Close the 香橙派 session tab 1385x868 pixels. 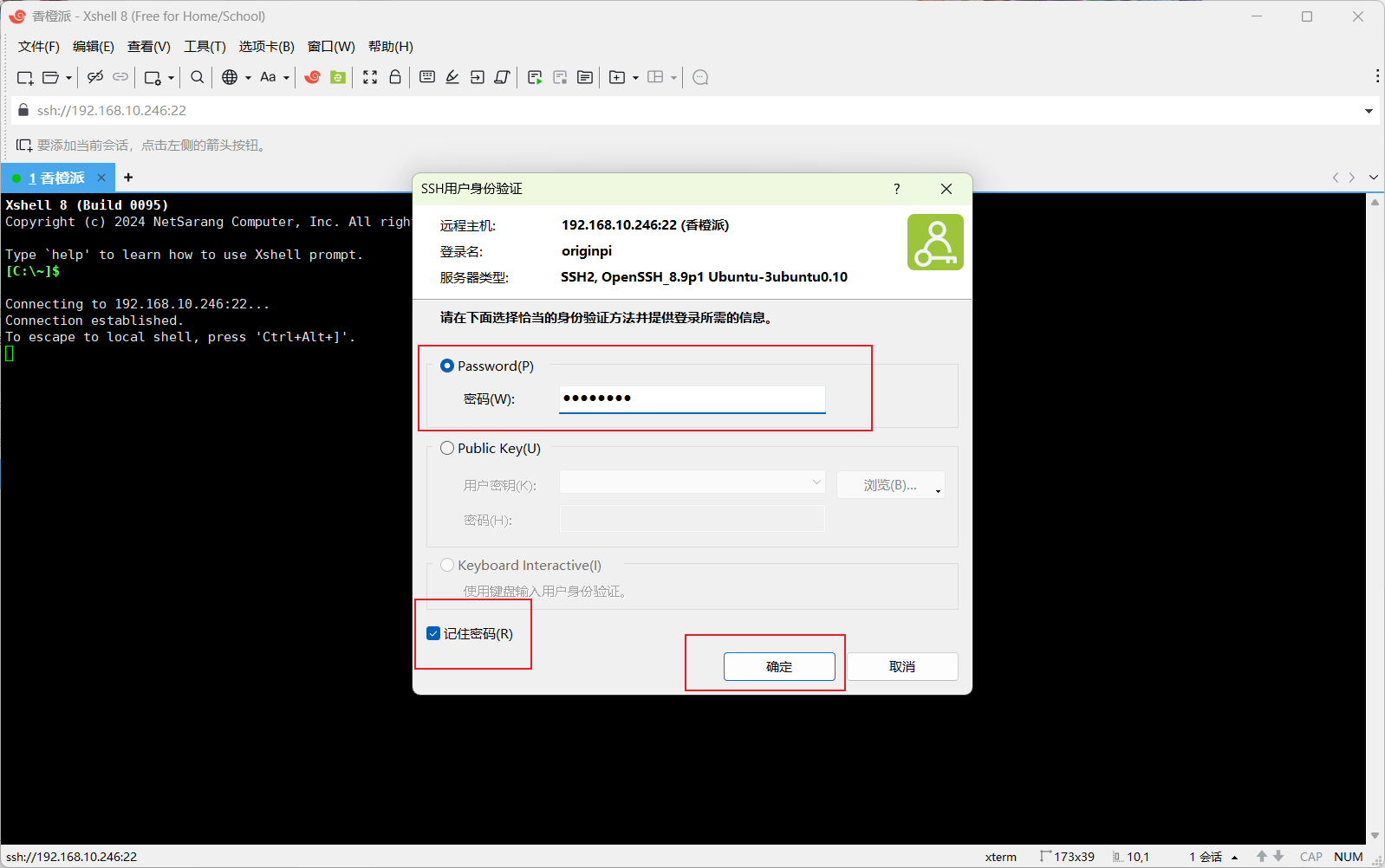101,178
